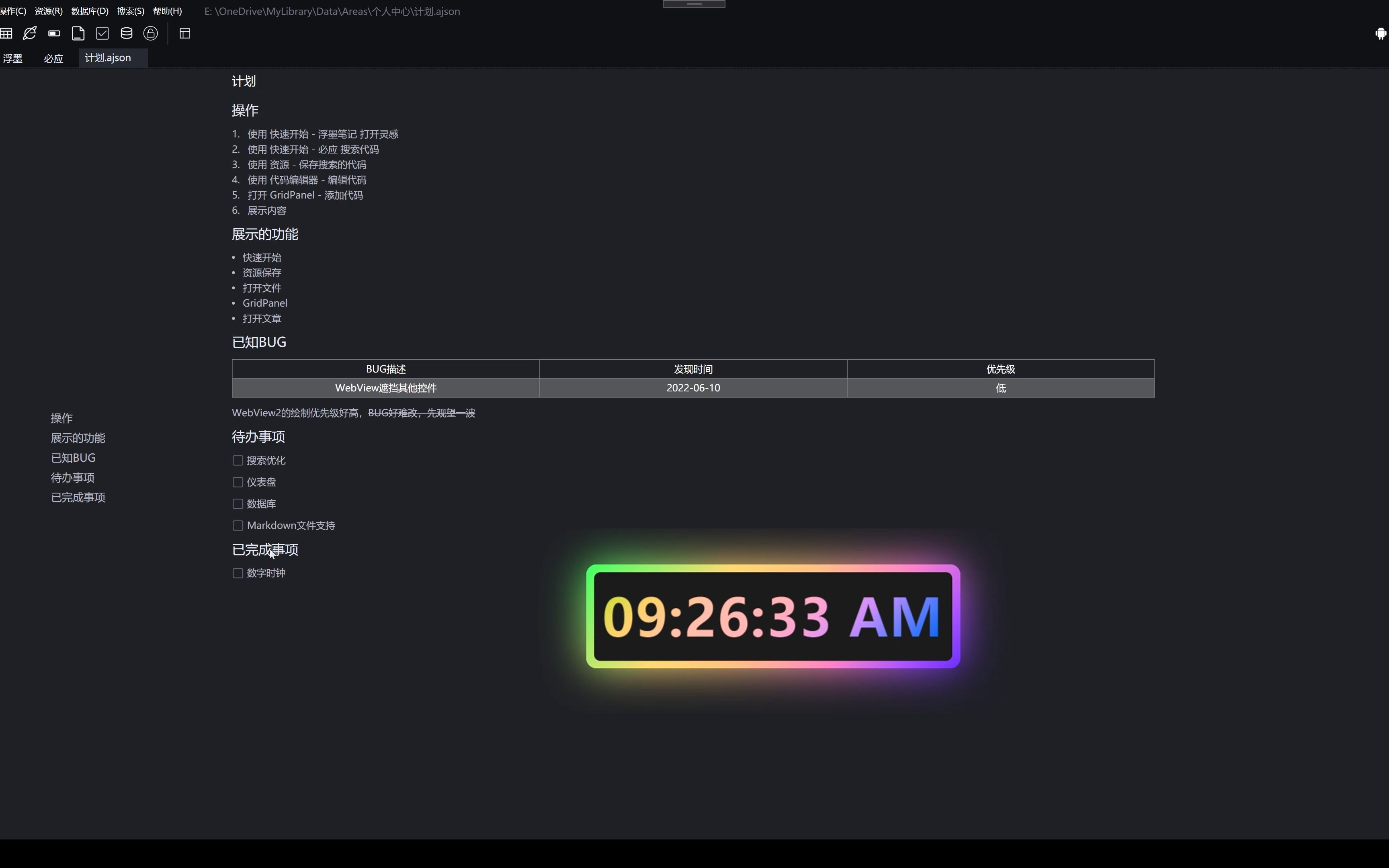Click the 低 priority cell
1389x868 pixels.
1000,388
